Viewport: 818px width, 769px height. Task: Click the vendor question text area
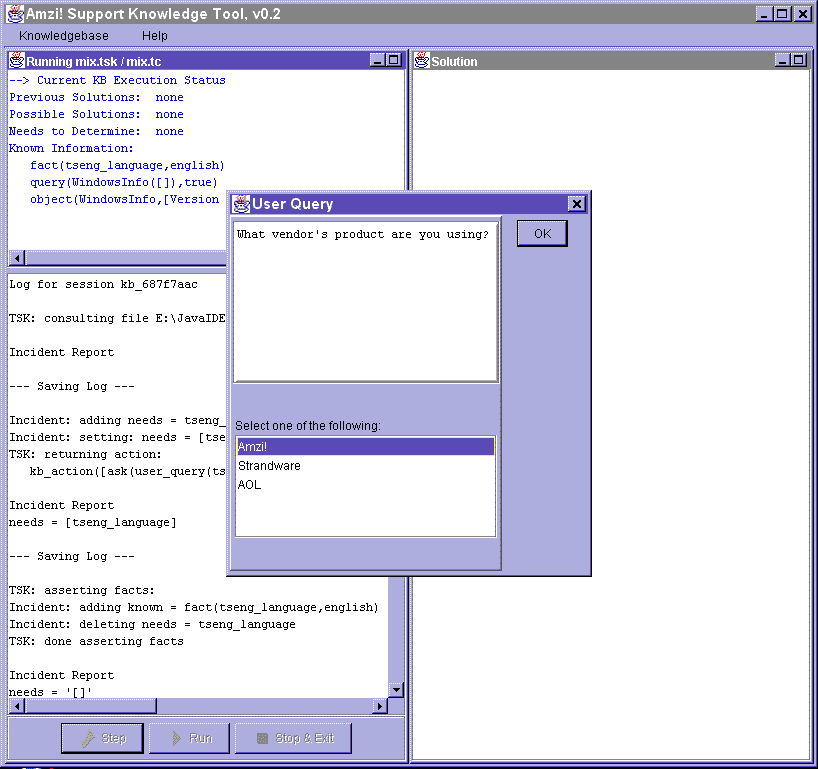[365, 302]
